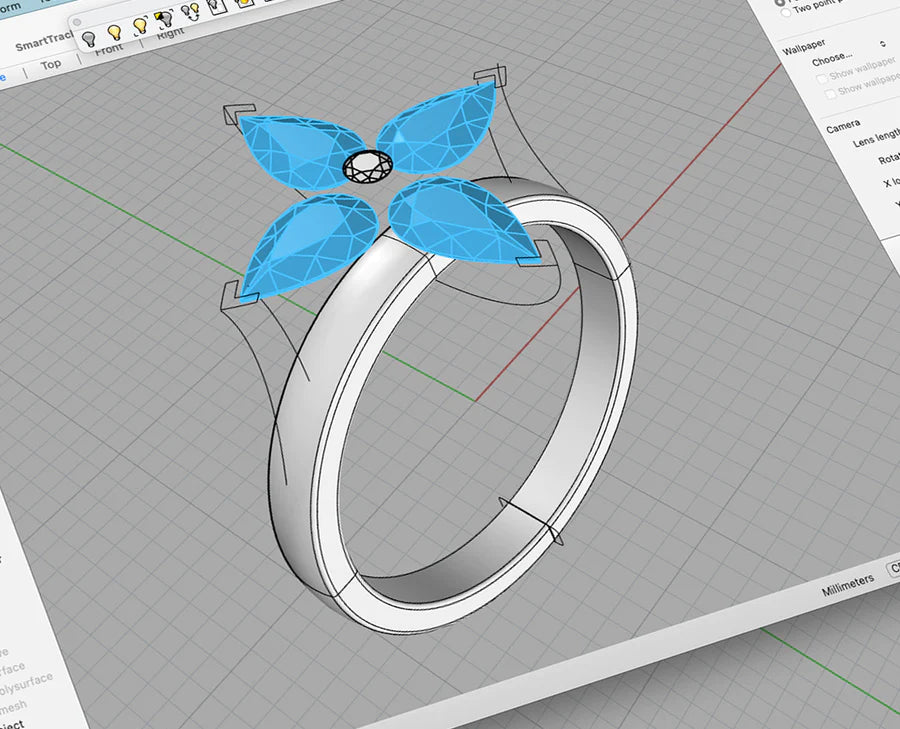Viewport: 900px width, 729px height.
Task: Enable the first Show wallpaper checkbox
Action: coord(822,77)
